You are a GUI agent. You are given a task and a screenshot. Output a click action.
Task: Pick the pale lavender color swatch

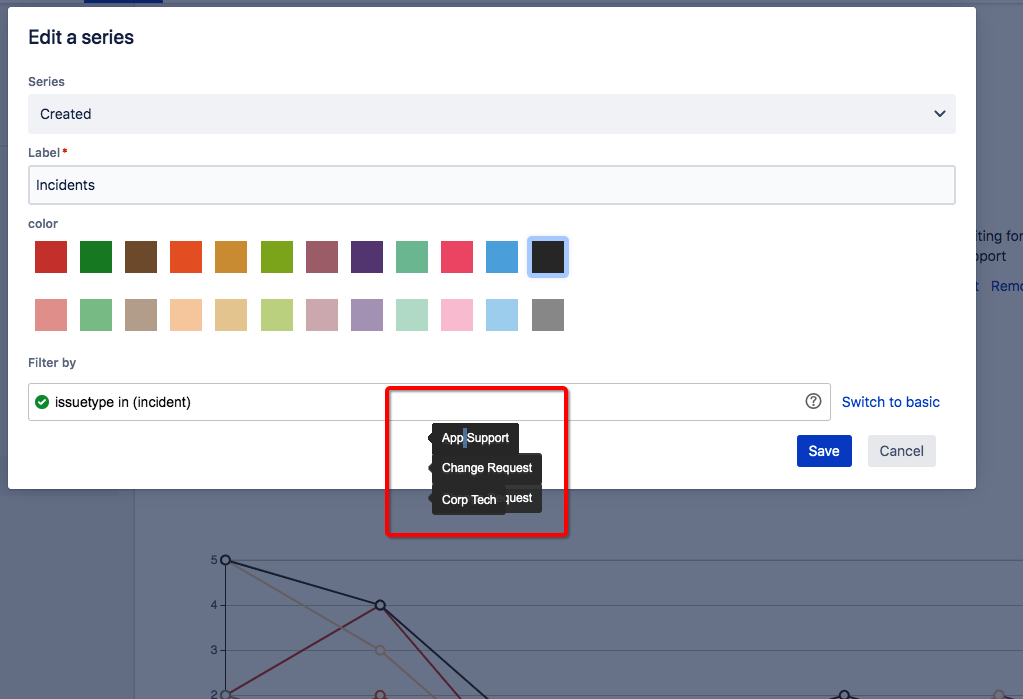[x=367, y=315]
